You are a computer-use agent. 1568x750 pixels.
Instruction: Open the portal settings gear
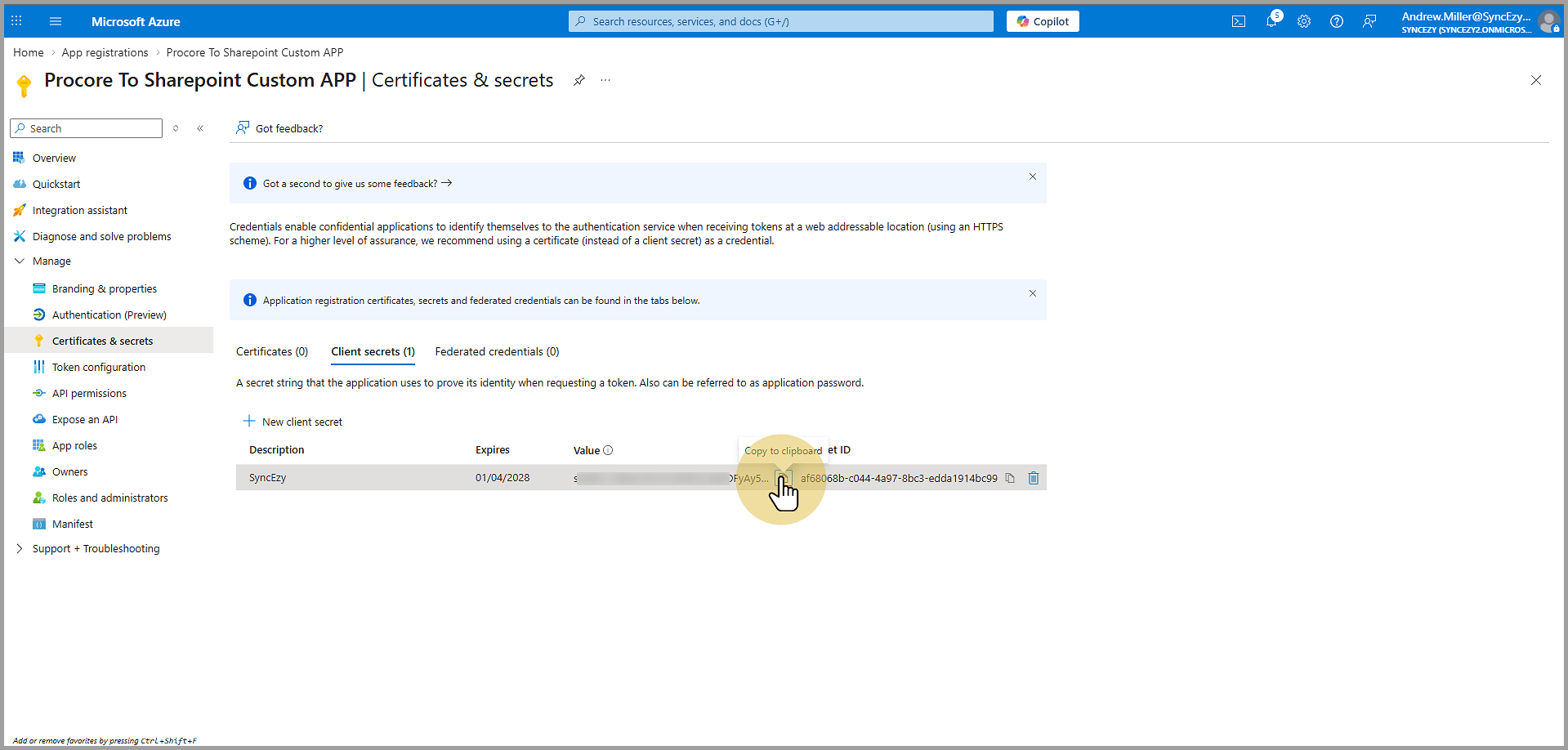click(x=1303, y=21)
